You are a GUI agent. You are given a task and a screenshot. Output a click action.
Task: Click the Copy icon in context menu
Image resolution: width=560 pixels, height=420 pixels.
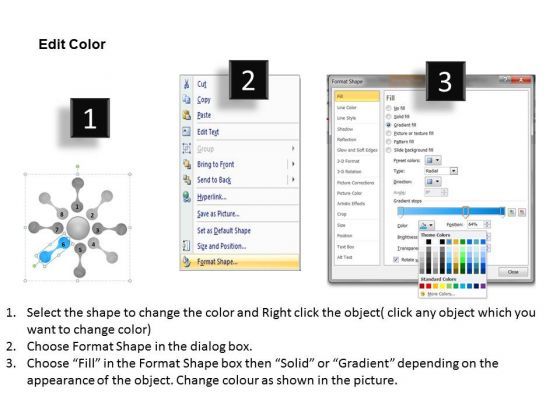coord(186,99)
